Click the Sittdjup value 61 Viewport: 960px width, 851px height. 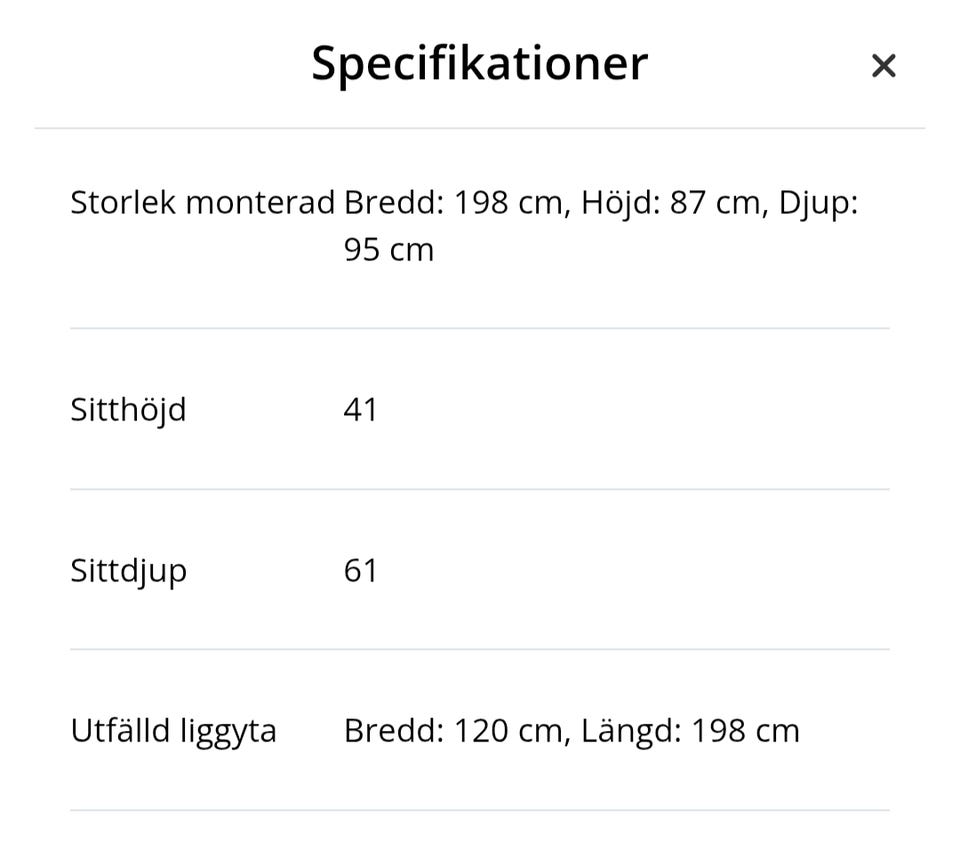click(361, 571)
